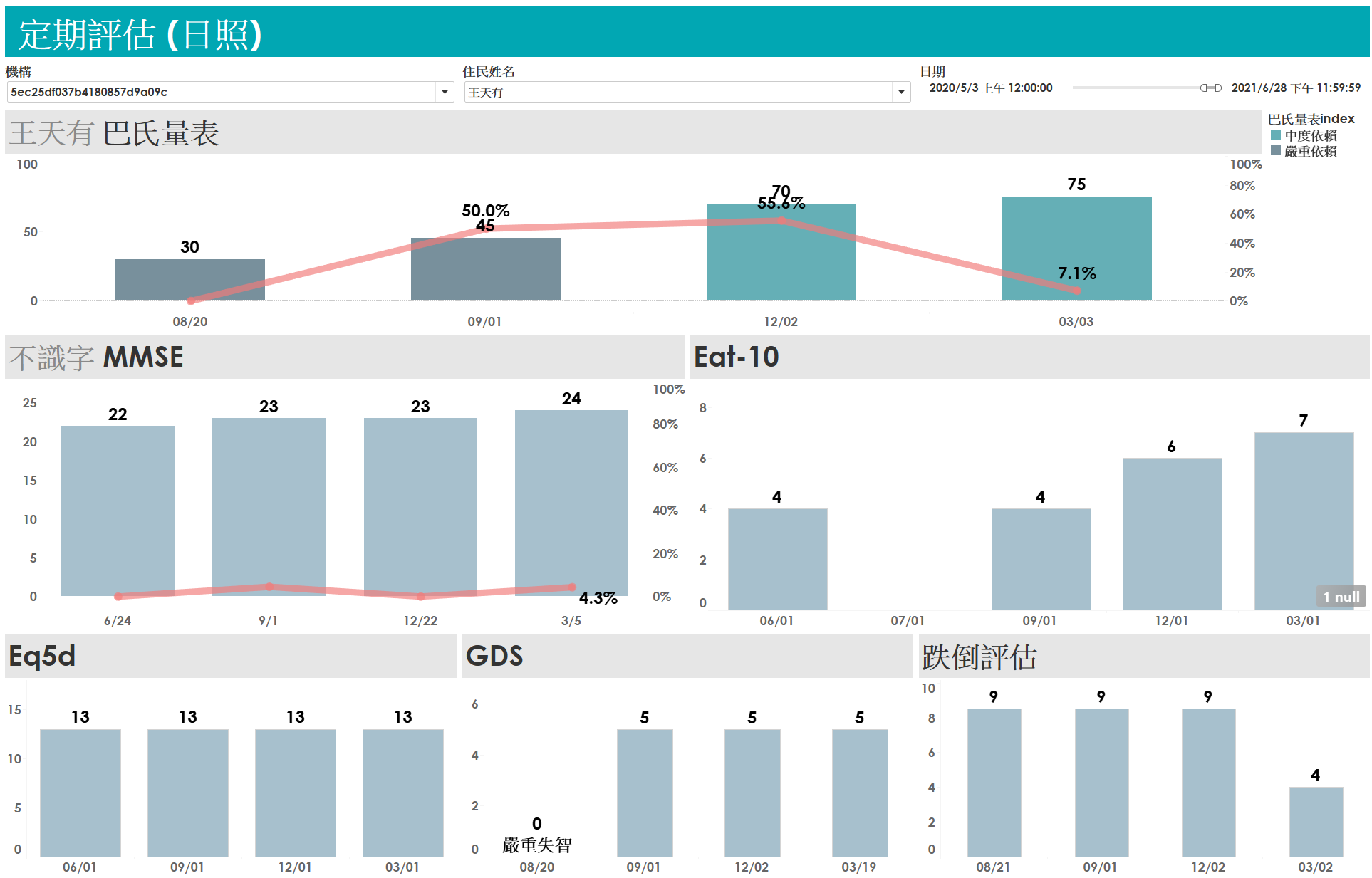Click the end date 2021/6/28 下午 11:59:59
The width and height of the screenshot is (1372, 878).
[x=1295, y=88]
